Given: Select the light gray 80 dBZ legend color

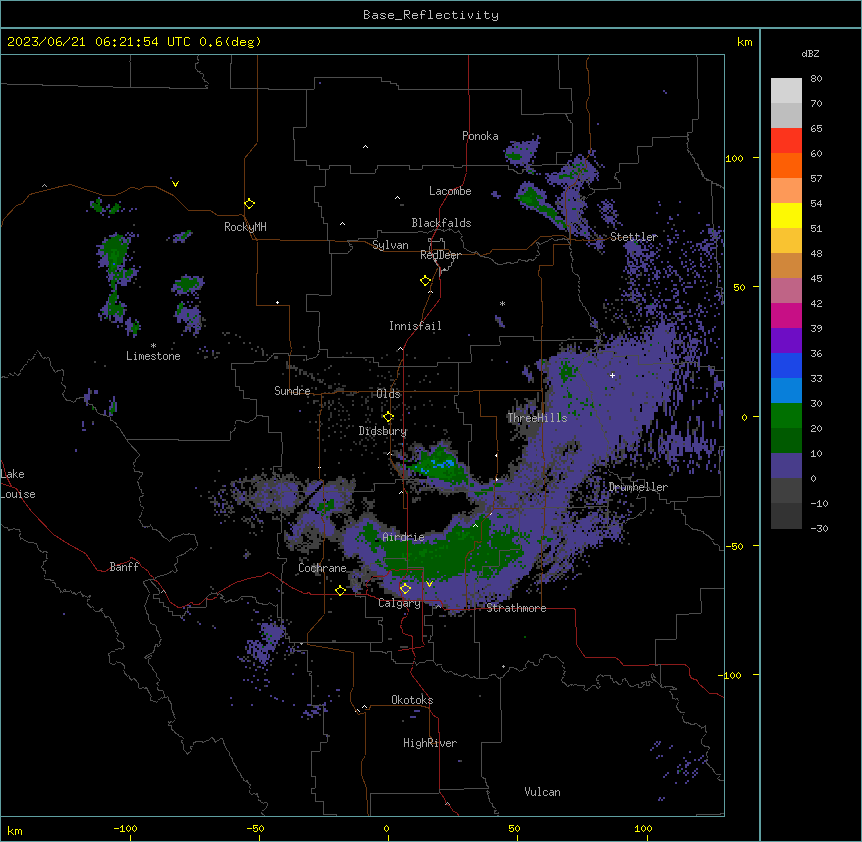Looking at the screenshot, I should [x=786, y=91].
